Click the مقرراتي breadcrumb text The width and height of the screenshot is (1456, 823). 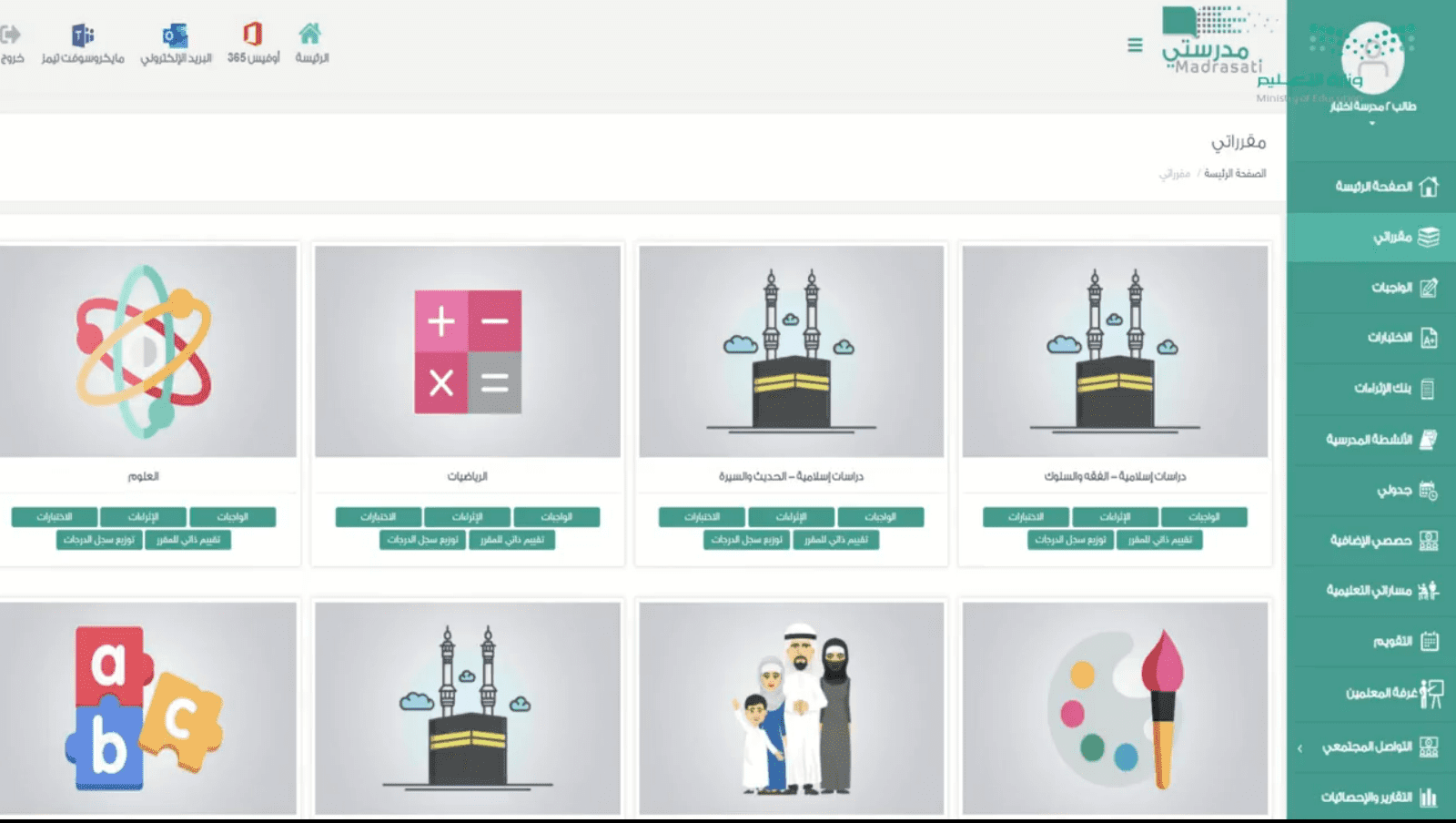point(1174,173)
